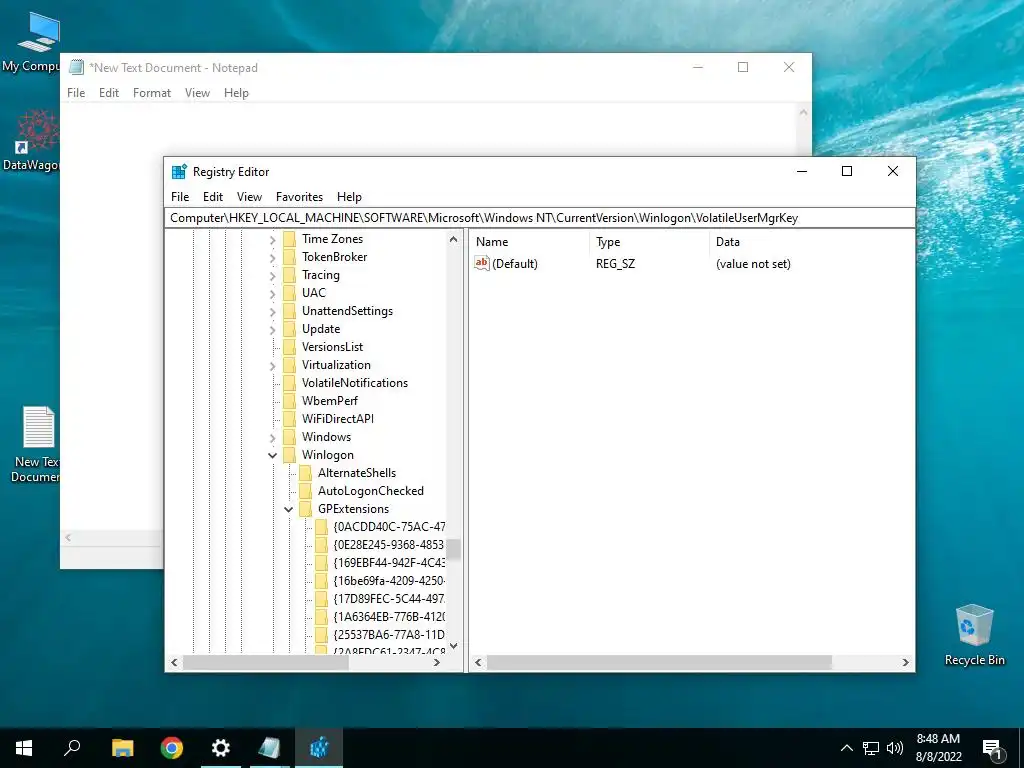Select the UnattendSettings key label
Image resolution: width=1024 pixels, height=768 pixels.
(347, 311)
